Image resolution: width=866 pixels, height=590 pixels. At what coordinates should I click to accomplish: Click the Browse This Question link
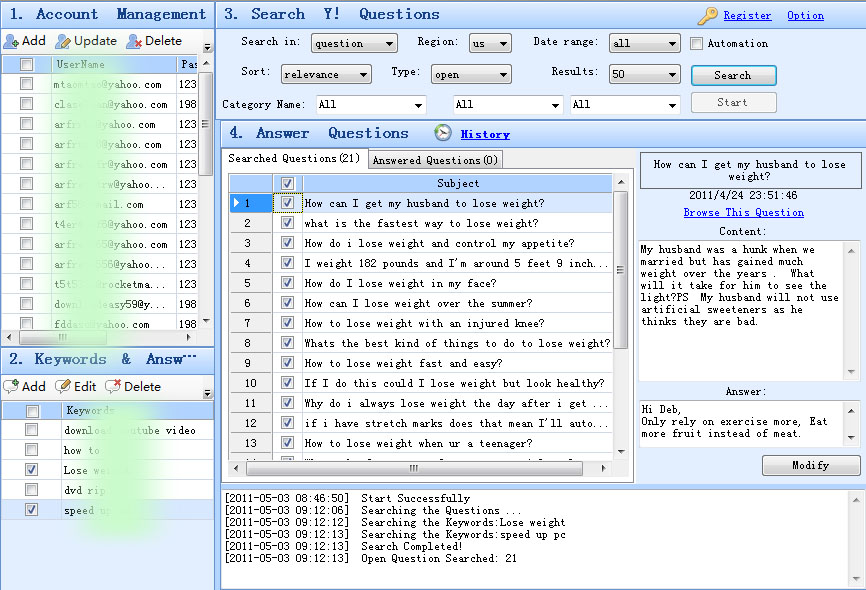click(743, 212)
